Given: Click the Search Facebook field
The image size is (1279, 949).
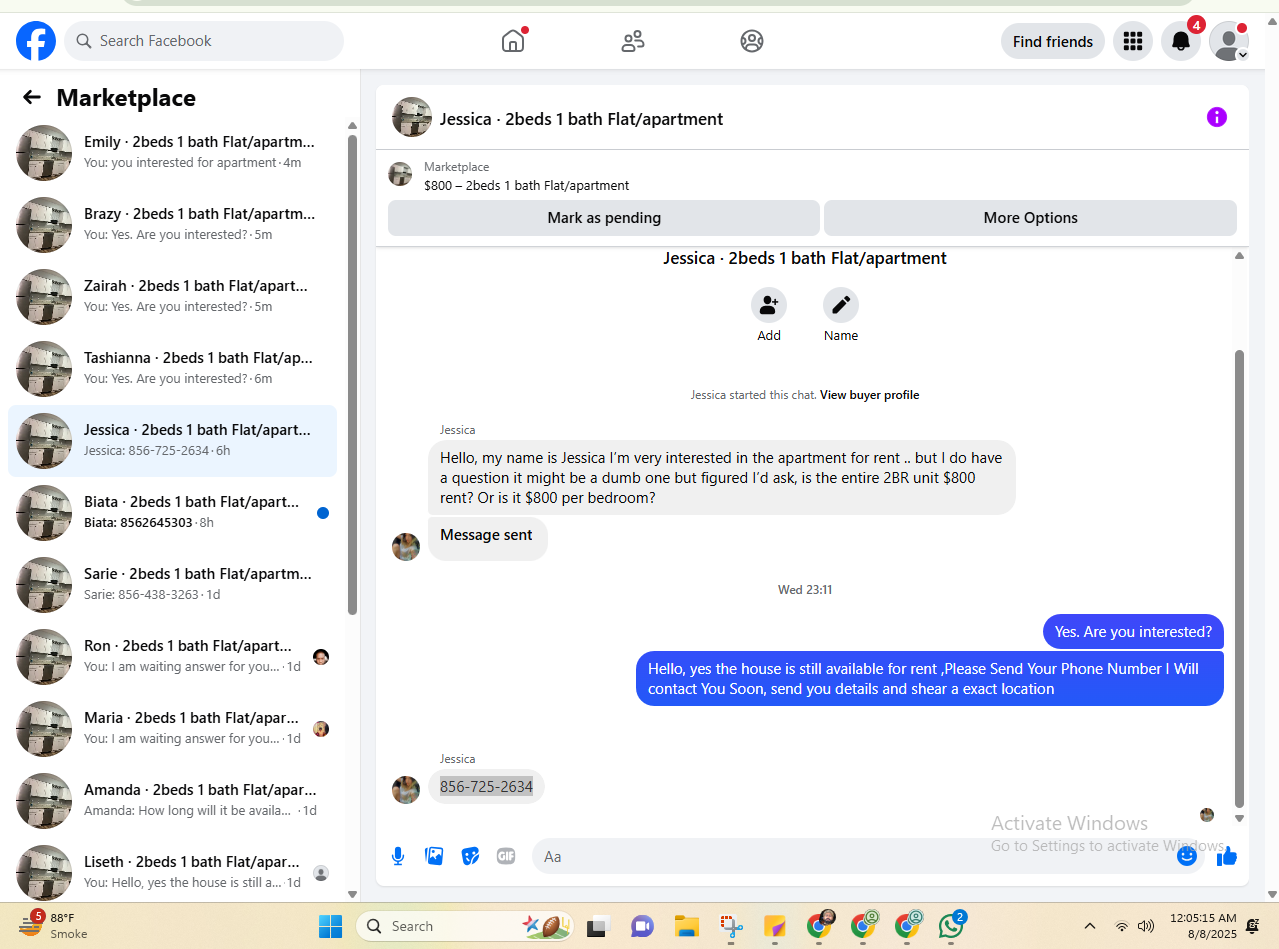Looking at the screenshot, I should pyautogui.click(x=204, y=41).
